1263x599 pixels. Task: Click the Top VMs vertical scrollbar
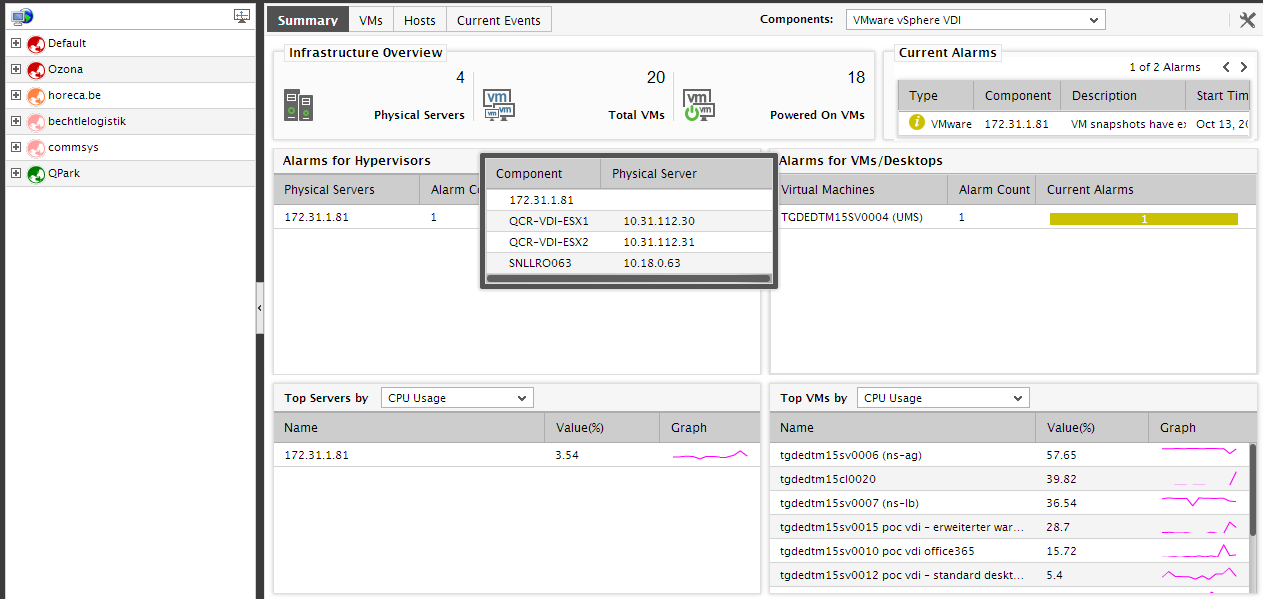(1253, 490)
